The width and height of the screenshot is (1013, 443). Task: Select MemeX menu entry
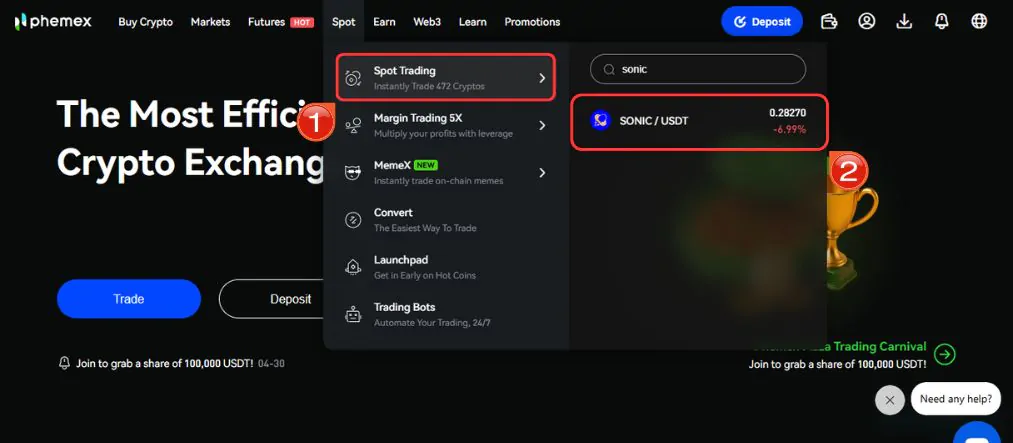[446, 172]
